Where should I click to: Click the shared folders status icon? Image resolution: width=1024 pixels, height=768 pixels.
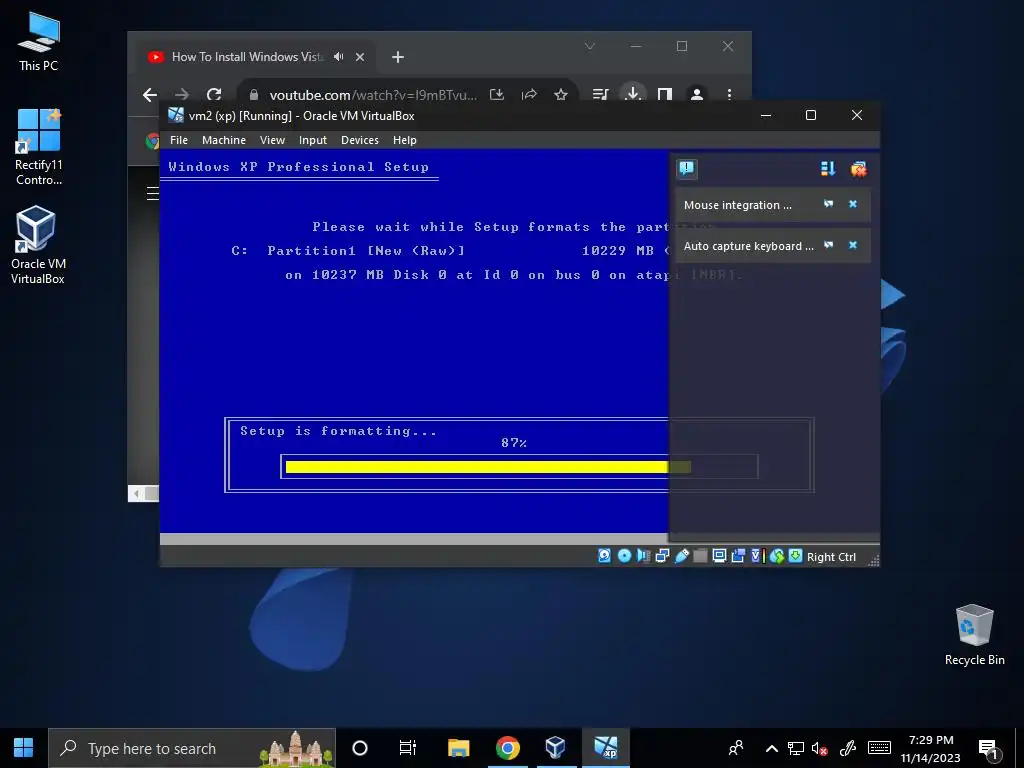[700, 556]
